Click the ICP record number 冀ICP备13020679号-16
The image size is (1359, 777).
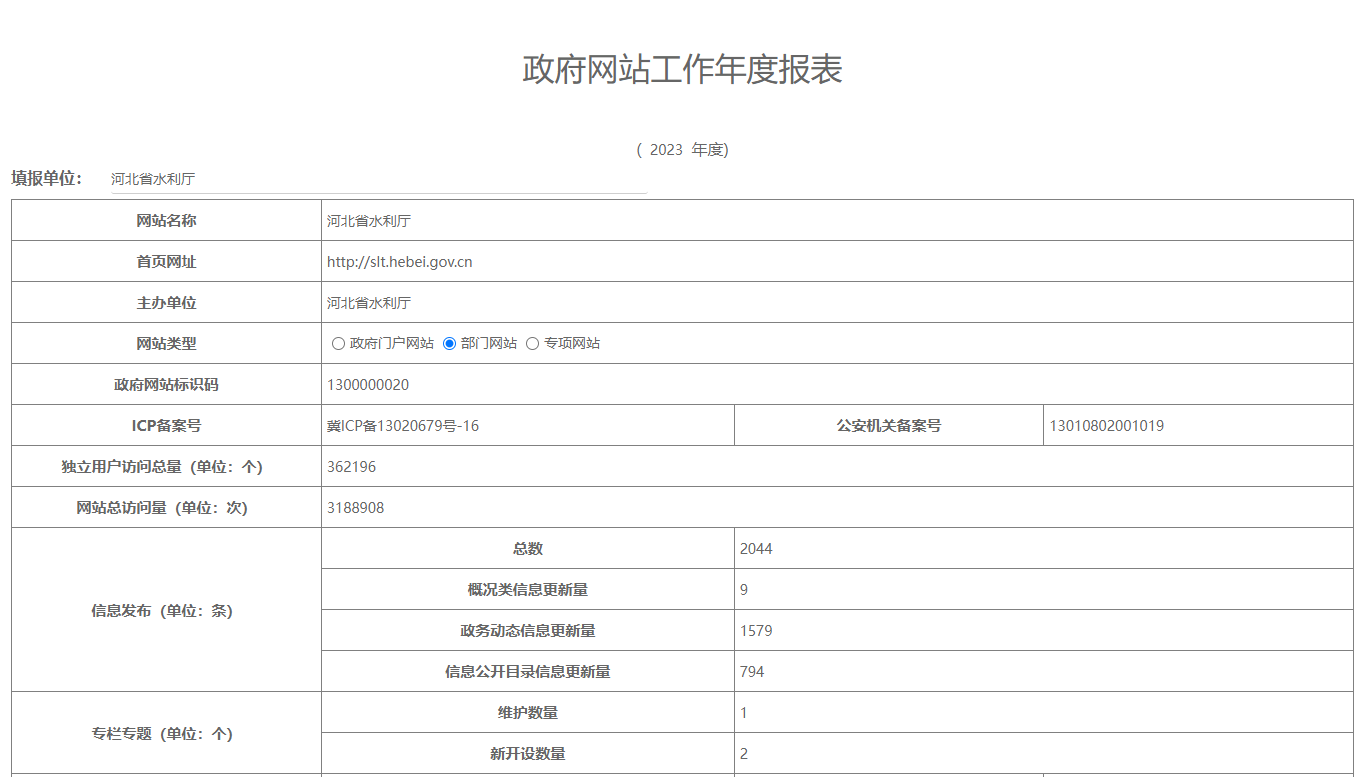pyautogui.click(x=403, y=426)
